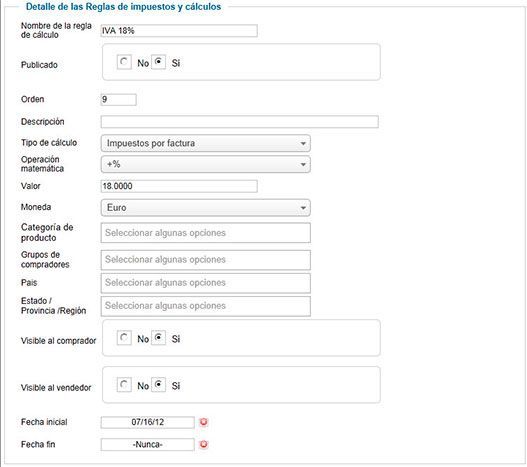
Task: Open Estado / Provincia /Región selector
Action: tap(206, 306)
